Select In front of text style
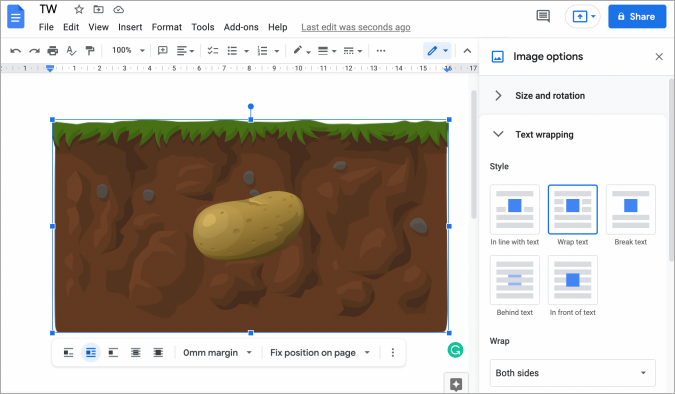 (x=573, y=280)
